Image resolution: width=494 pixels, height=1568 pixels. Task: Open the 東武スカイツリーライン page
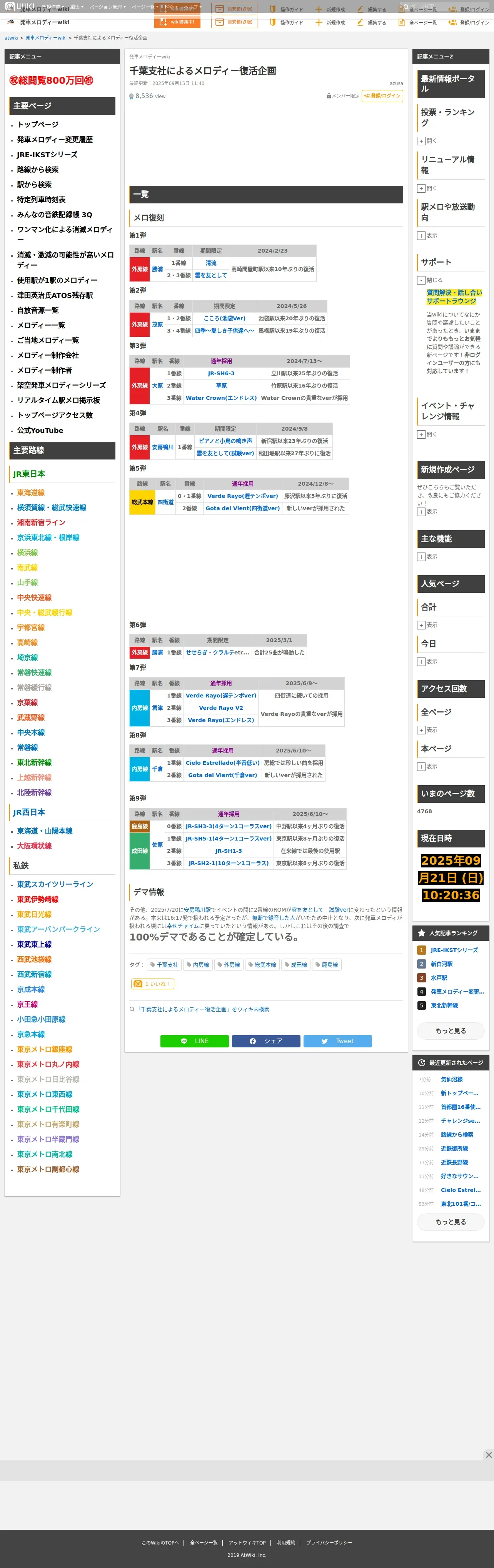55,884
